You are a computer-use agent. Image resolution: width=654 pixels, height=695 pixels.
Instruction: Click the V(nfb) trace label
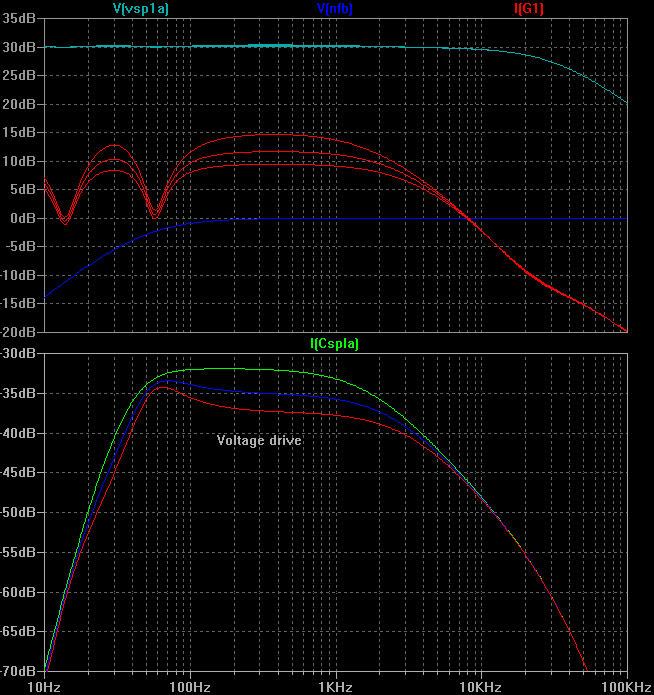335,8
